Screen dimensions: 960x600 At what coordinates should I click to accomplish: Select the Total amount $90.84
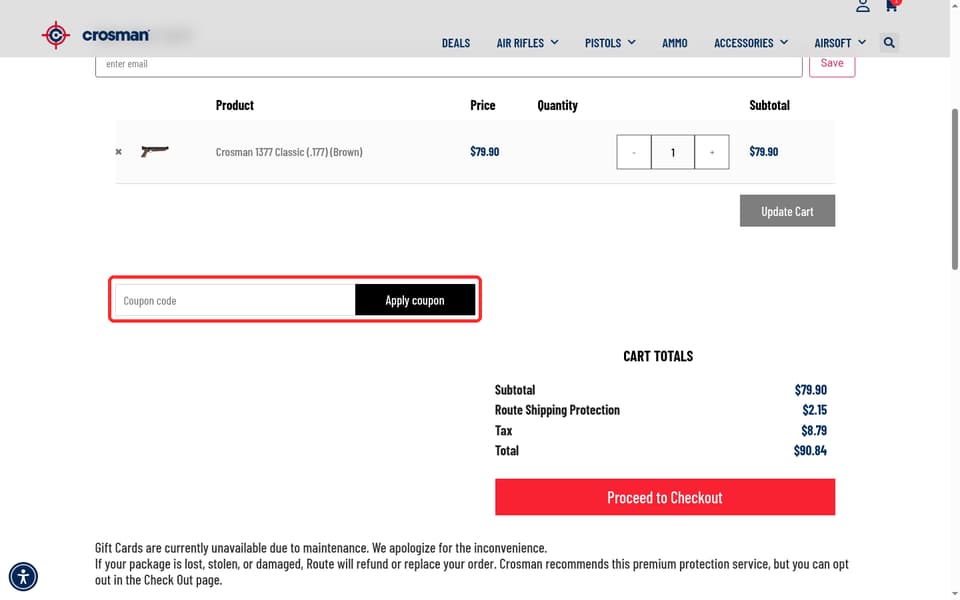810,451
